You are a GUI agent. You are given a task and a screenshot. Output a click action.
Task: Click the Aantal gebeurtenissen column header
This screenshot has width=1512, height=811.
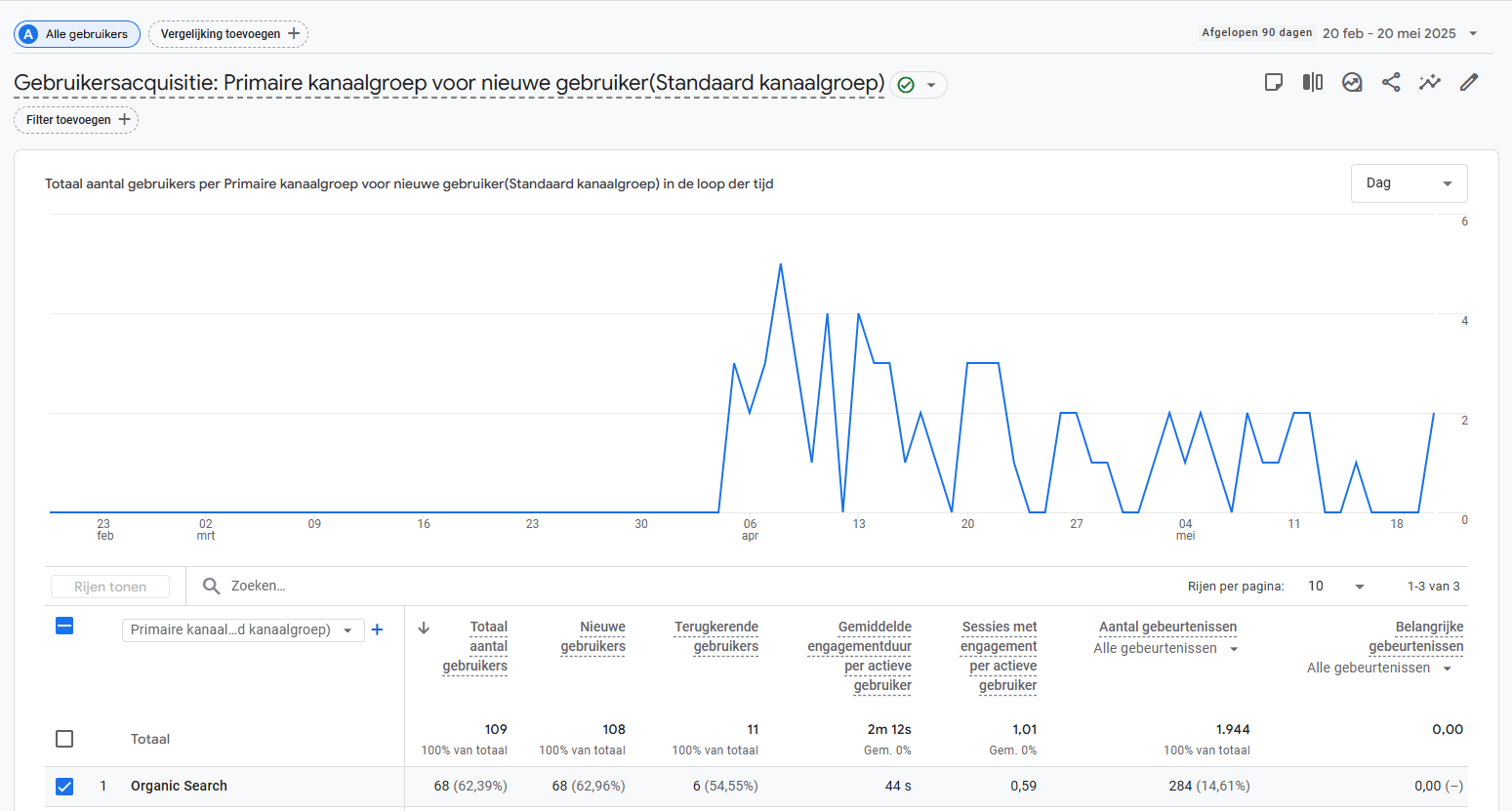click(1167, 627)
